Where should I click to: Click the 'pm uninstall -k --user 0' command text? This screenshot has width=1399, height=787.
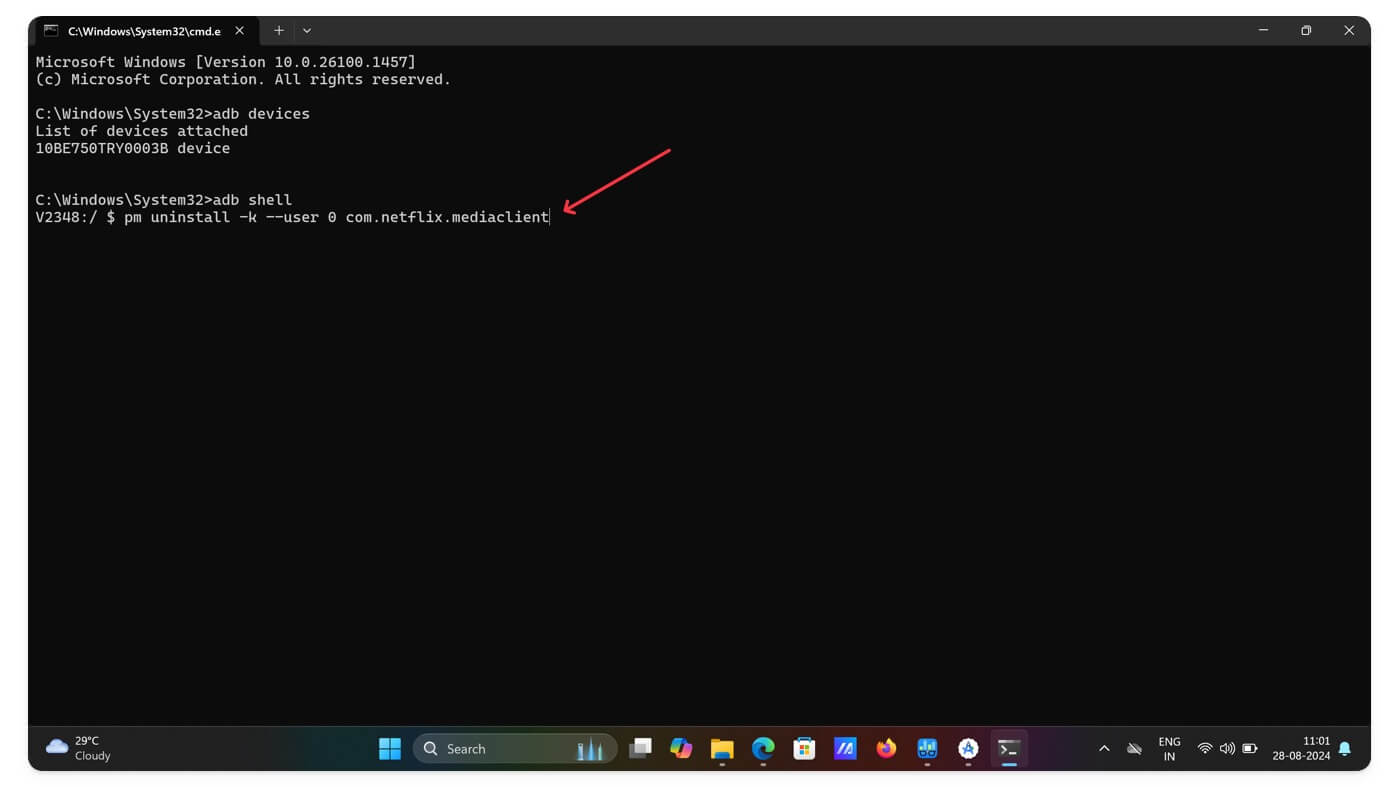tap(230, 217)
